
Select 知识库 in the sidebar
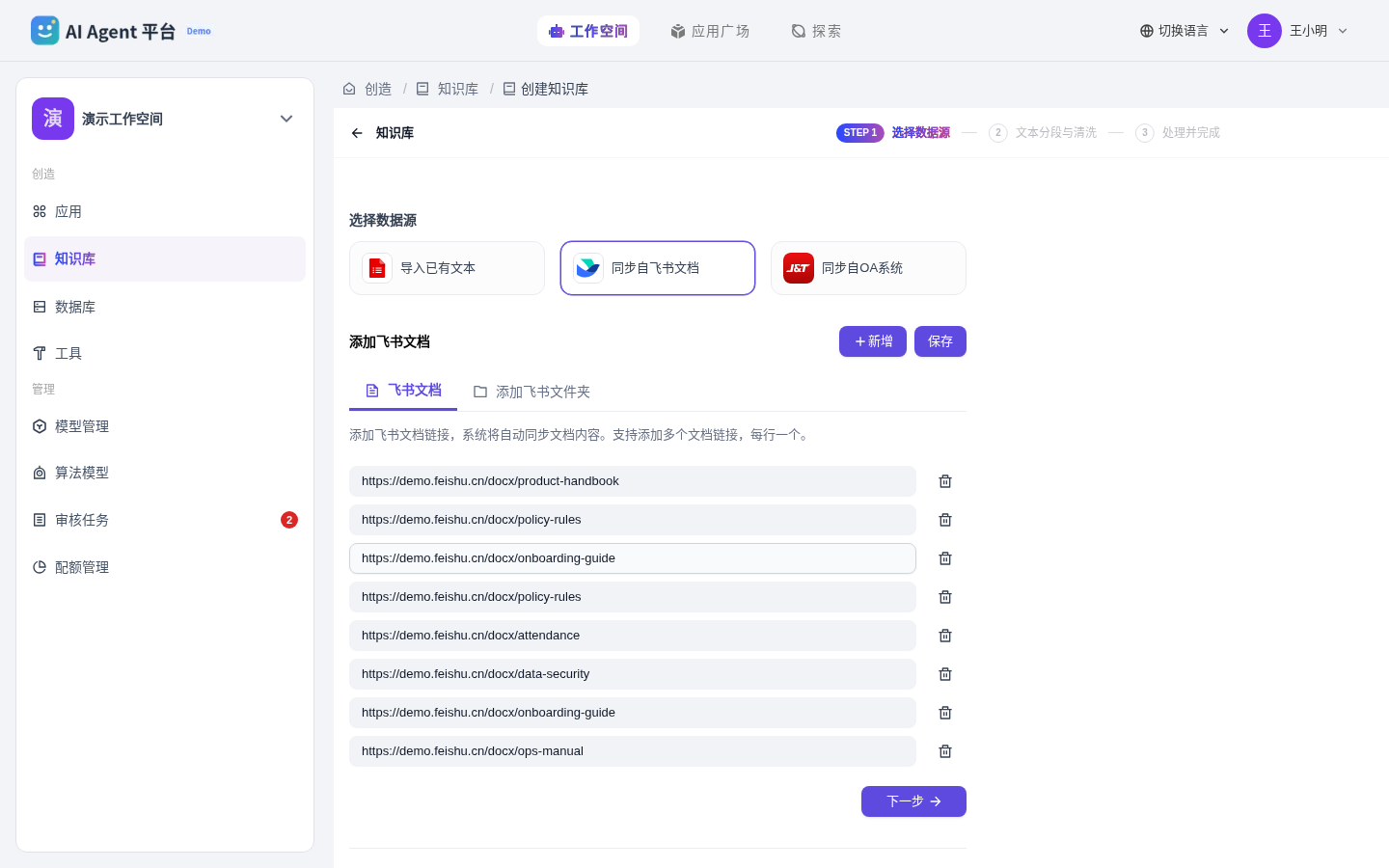[x=165, y=258]
